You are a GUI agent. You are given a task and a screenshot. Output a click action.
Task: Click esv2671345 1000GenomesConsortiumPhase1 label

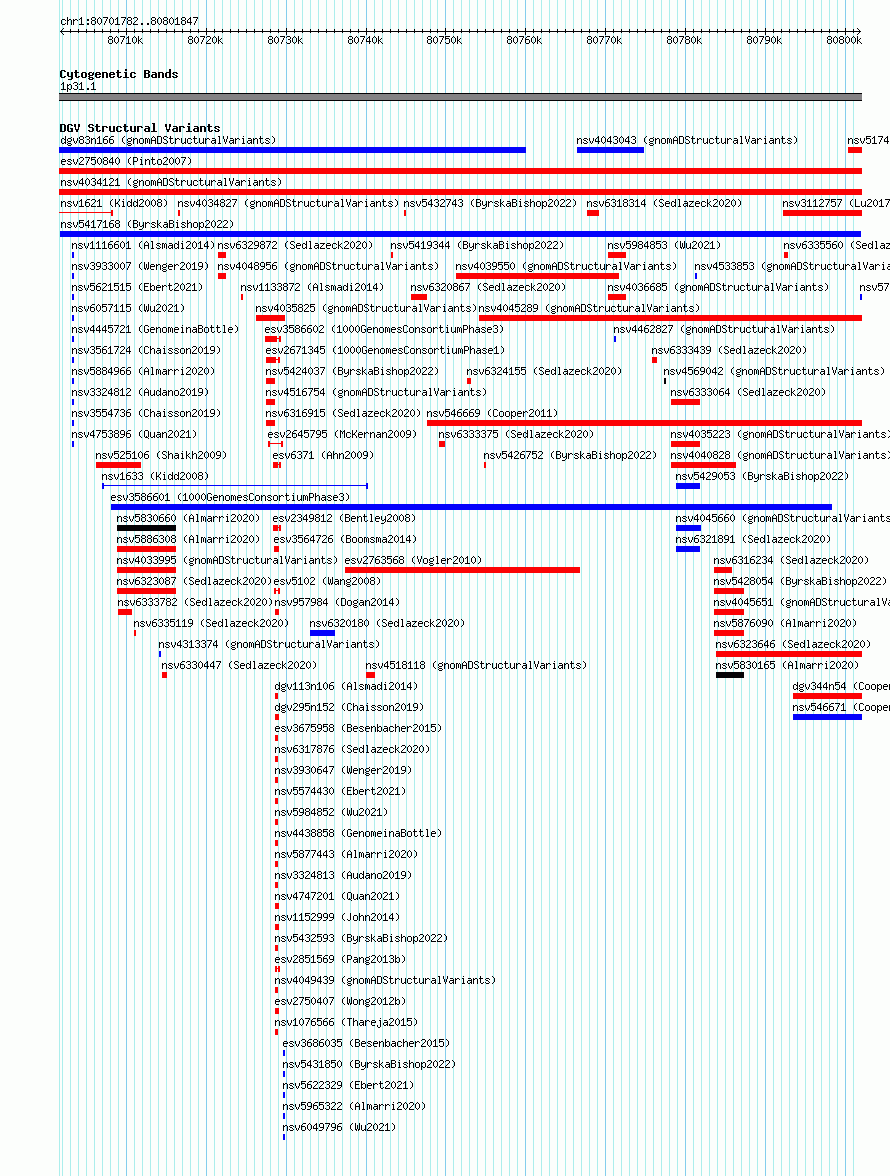[x=385, y=350]
